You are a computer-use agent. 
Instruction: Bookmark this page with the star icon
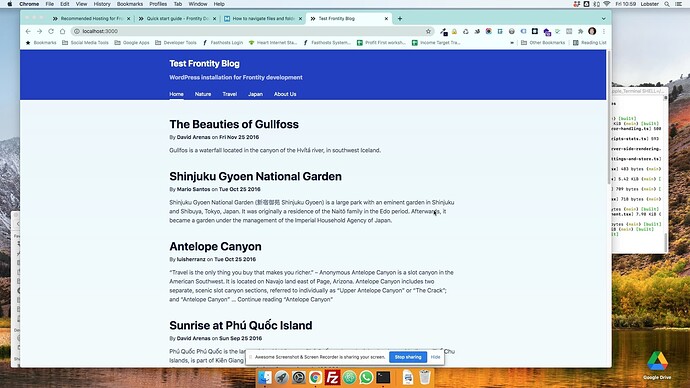(428, 31)
